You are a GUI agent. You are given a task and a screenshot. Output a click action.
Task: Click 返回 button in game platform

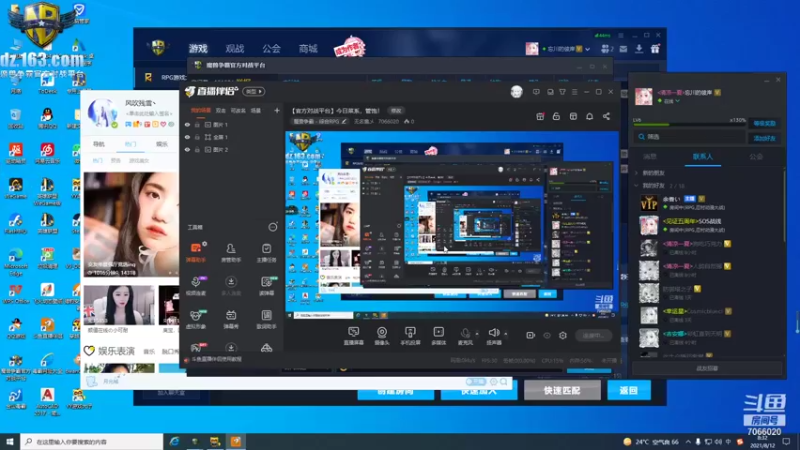629,390
